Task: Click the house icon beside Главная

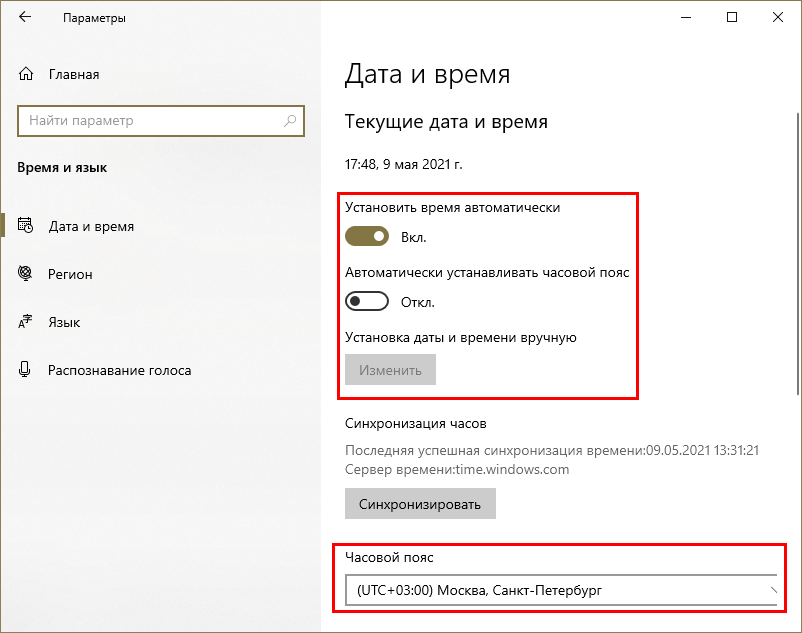Action: [27, 74]
